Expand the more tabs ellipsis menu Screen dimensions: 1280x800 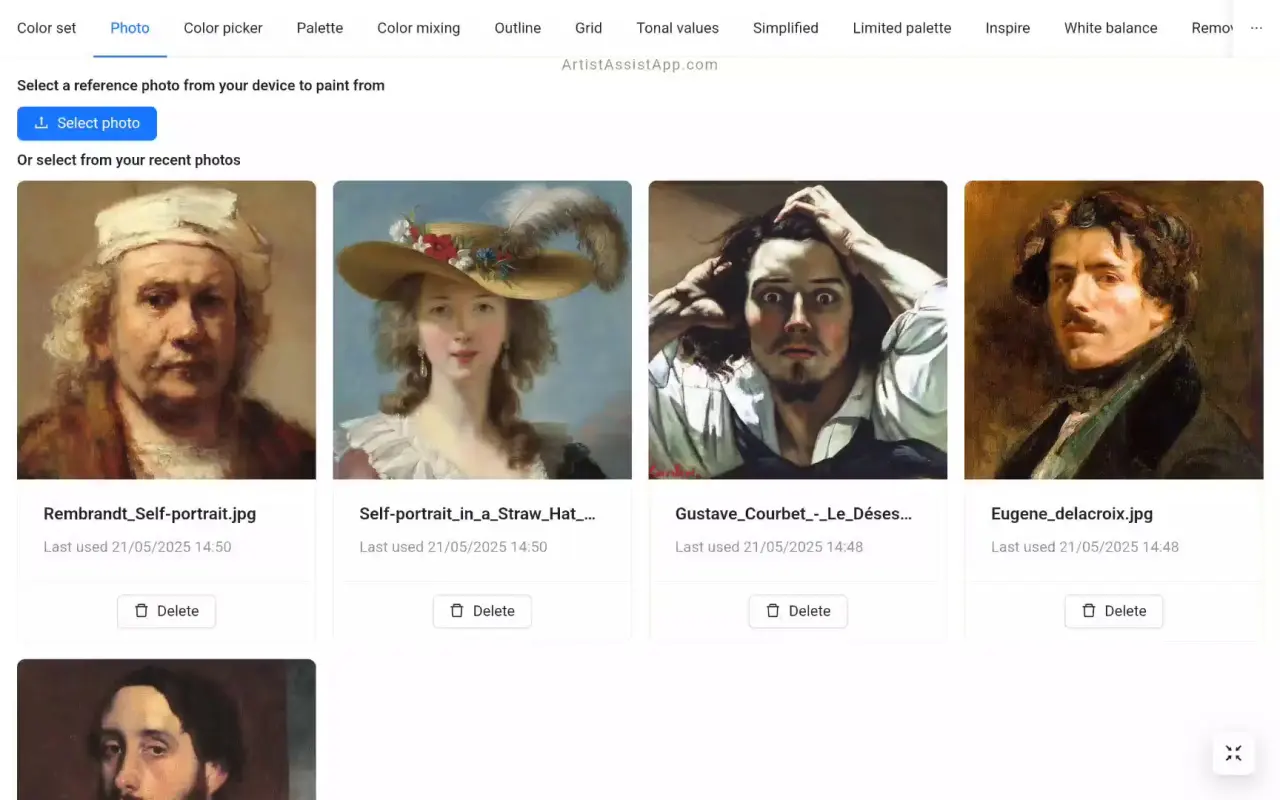tap(1257, 28)
